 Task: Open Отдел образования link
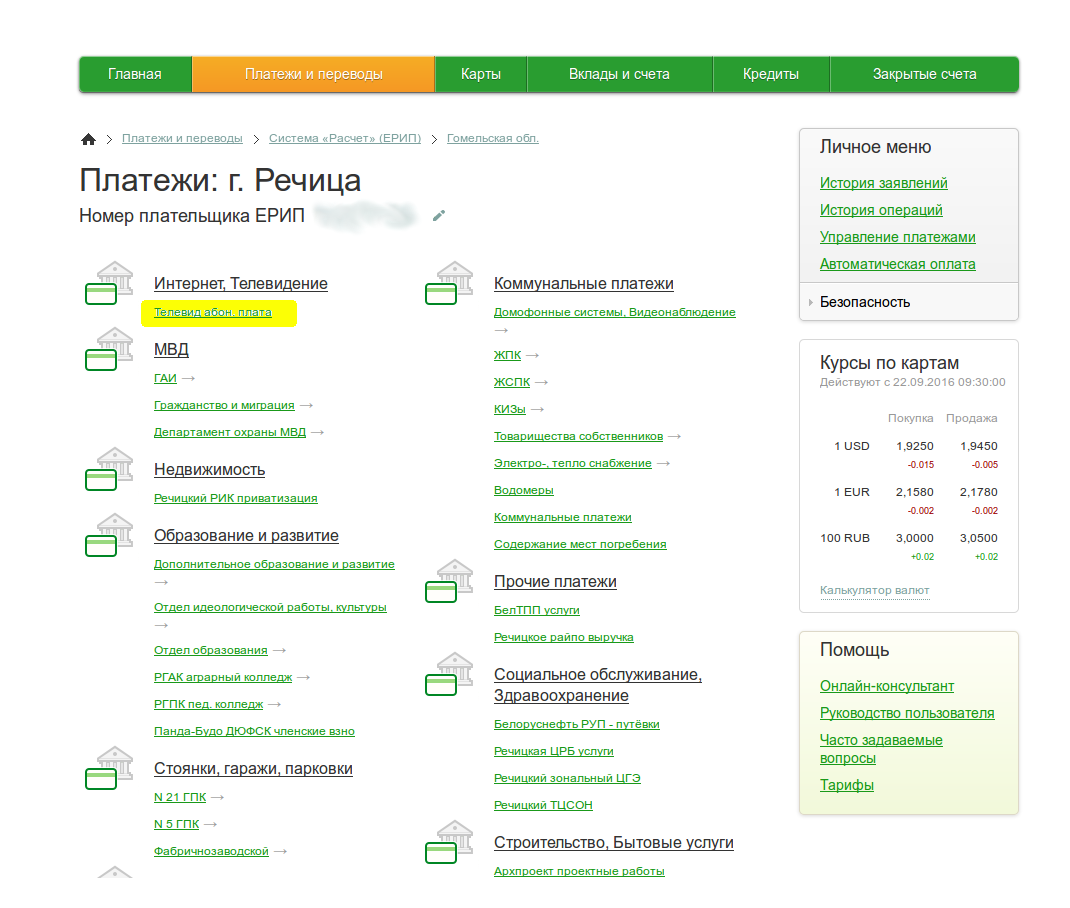tap(211, 651)
